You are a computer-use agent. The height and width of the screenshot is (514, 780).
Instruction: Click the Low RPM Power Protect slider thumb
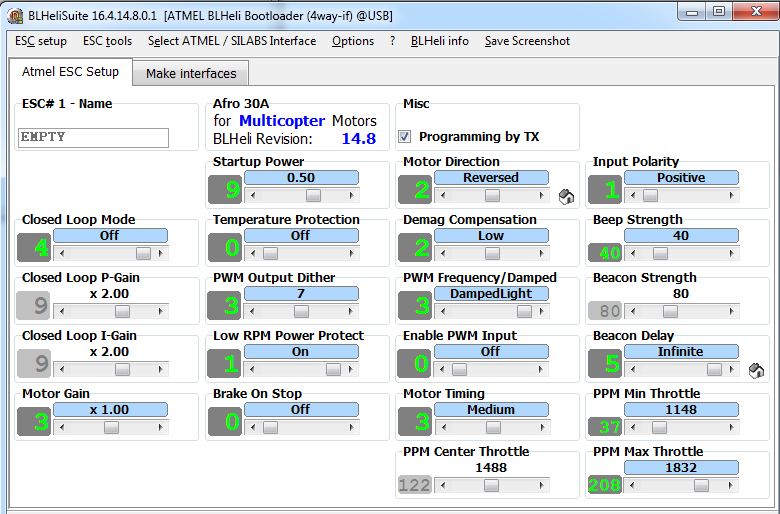(333, 370)
